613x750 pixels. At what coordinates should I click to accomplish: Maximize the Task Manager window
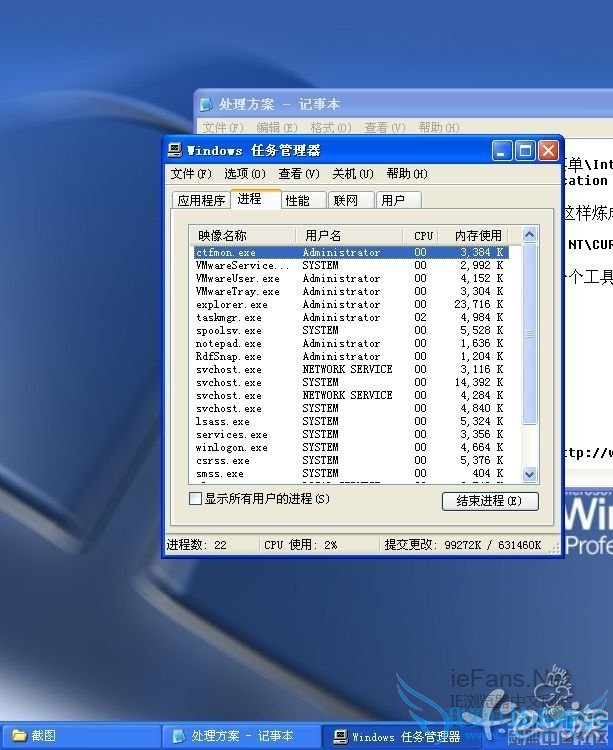click(x=525, y=151)
